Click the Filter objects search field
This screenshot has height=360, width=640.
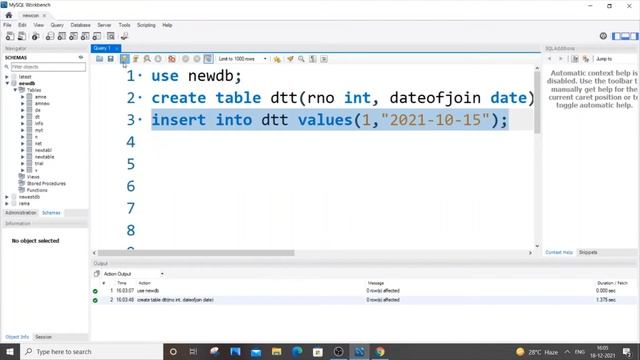click(x=48, y=67)
